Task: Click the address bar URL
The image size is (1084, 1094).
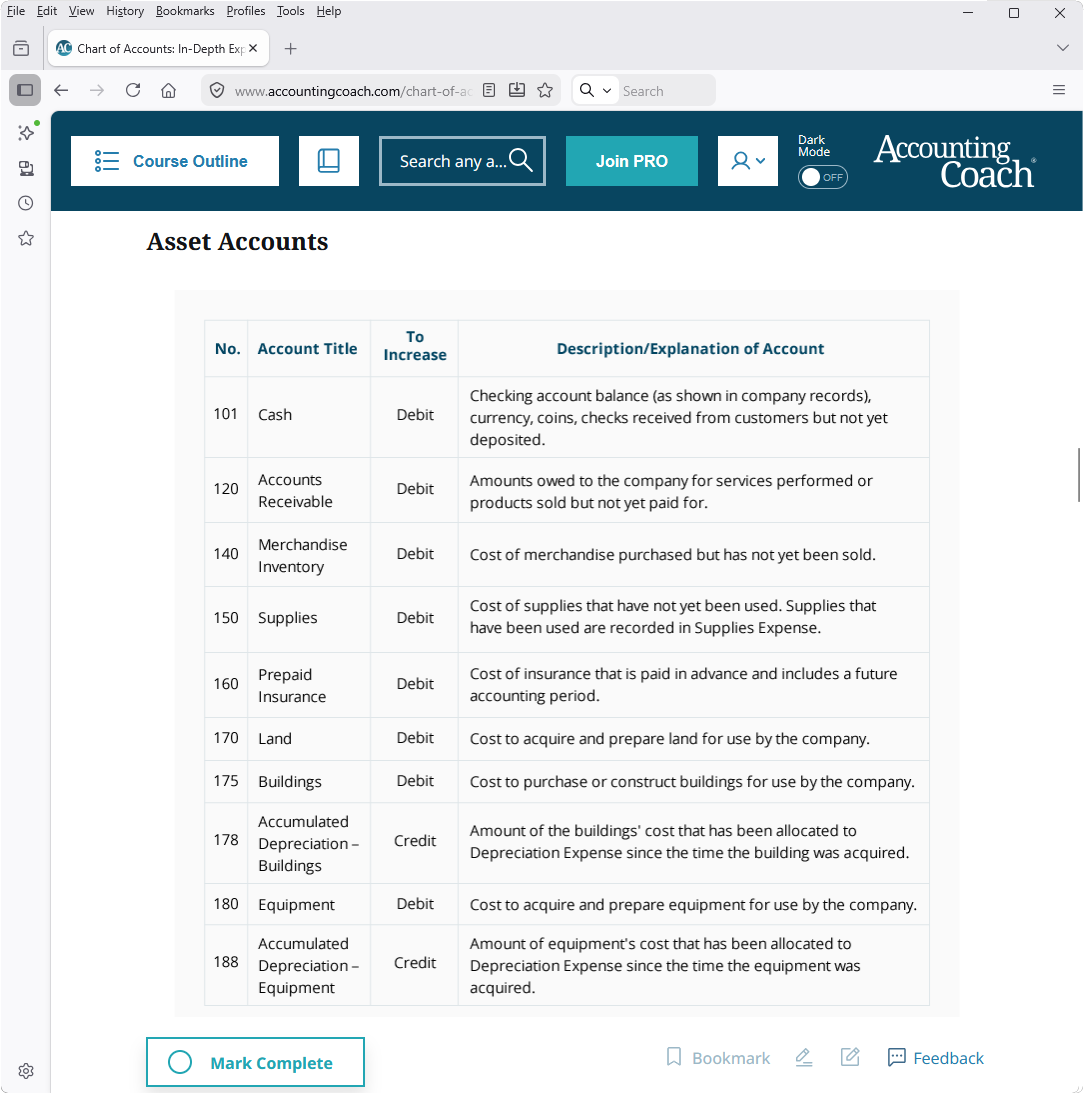Action: tap(353, 91)
